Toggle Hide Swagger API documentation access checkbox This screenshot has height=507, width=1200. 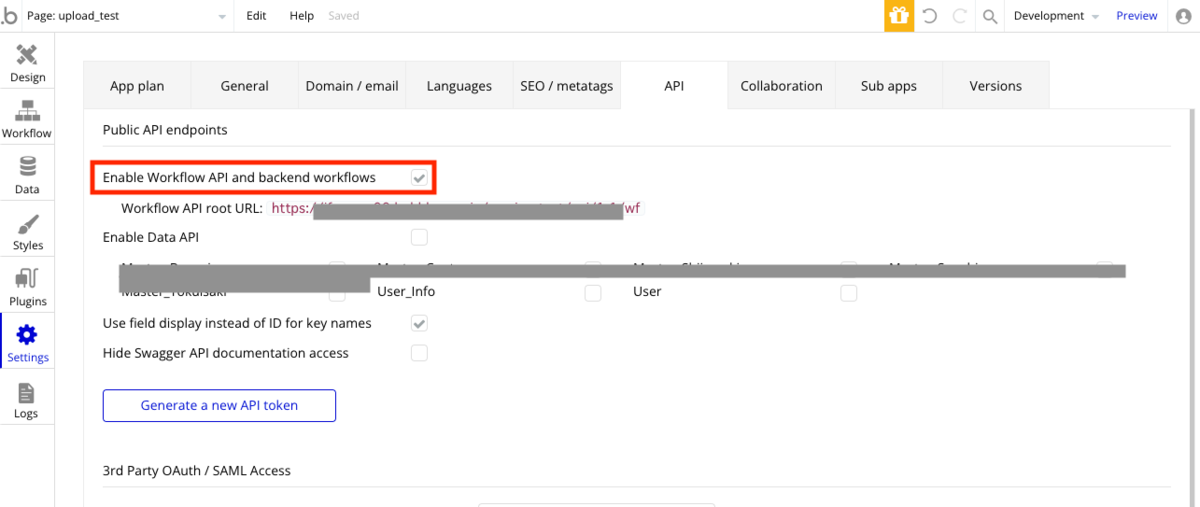coord(419,353)
